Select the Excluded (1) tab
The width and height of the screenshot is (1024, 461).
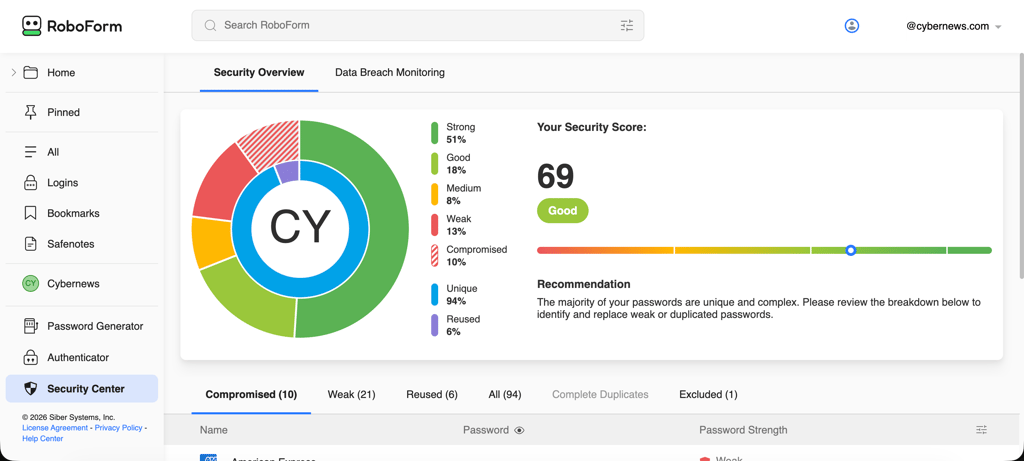point(708,394)
